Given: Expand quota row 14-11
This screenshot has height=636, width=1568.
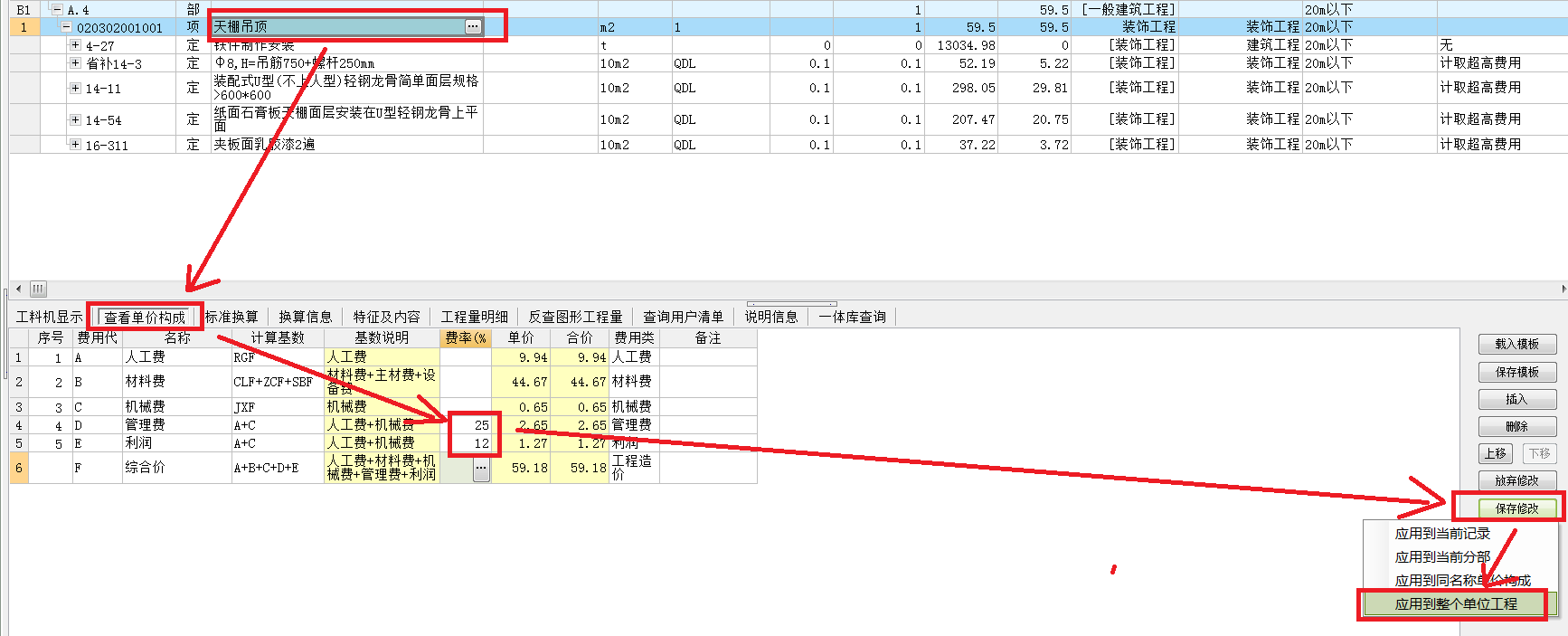Looking at the screenshot, I should coord(76,89).
